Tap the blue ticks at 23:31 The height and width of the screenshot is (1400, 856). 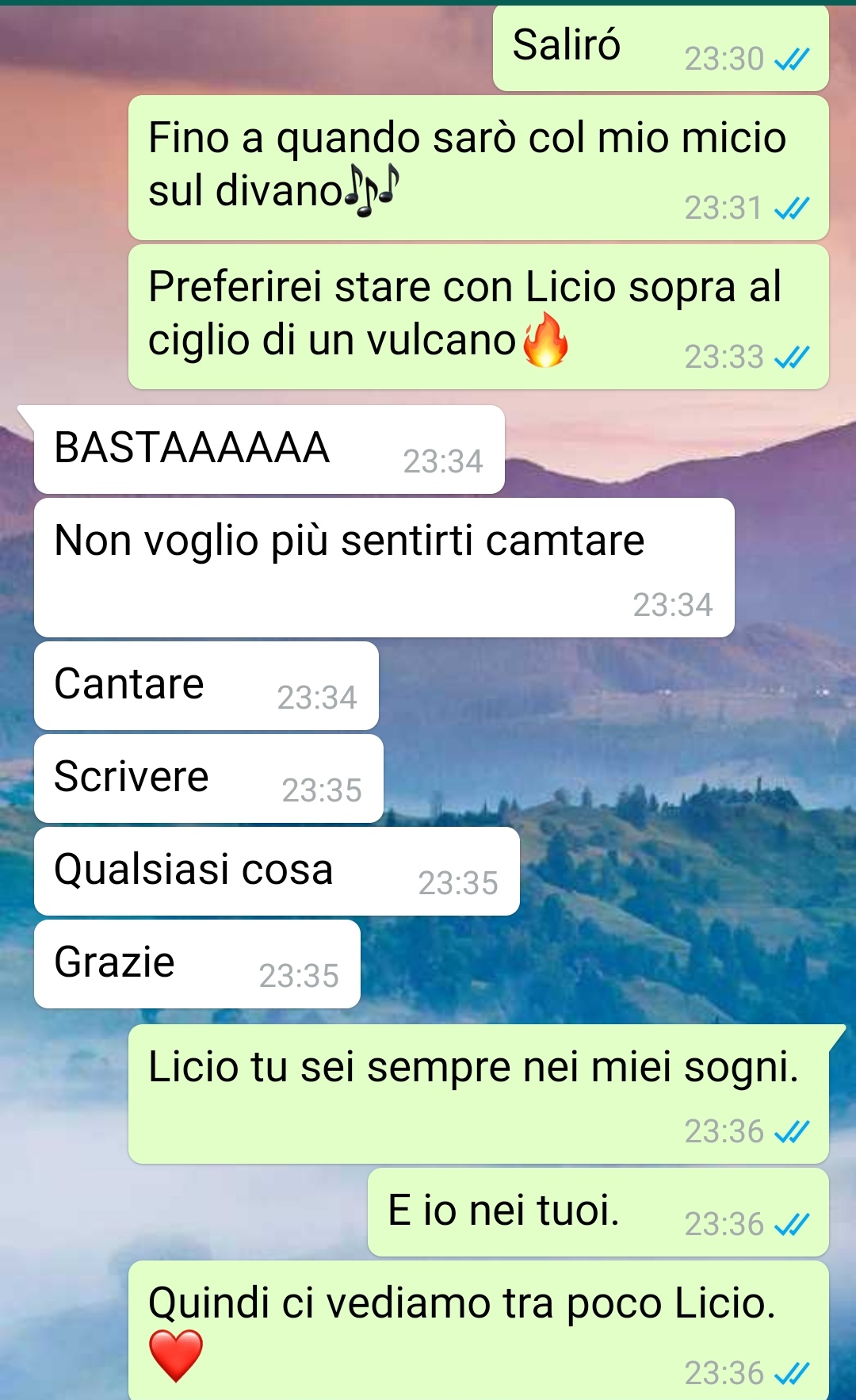pos(792,208)
